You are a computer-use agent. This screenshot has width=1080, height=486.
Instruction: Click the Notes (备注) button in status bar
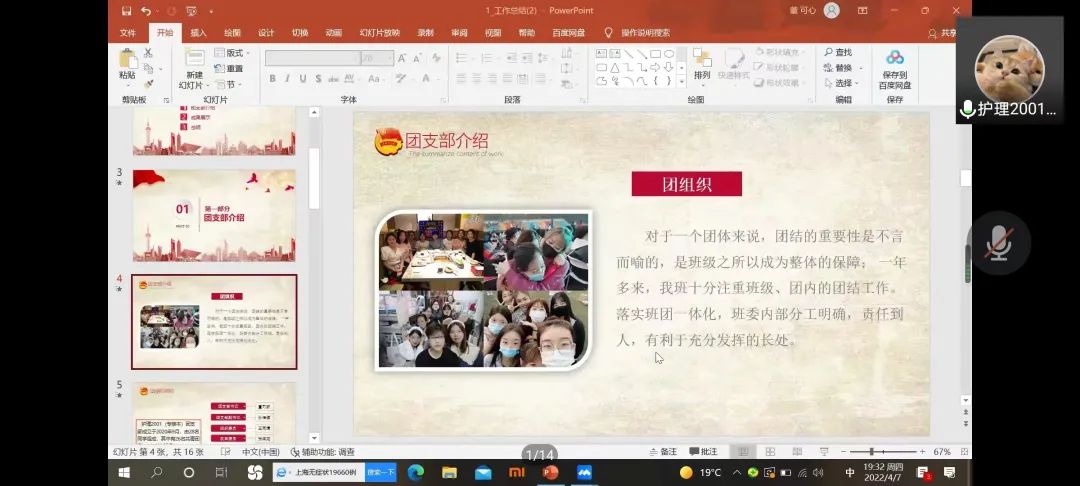coord(662,452)
